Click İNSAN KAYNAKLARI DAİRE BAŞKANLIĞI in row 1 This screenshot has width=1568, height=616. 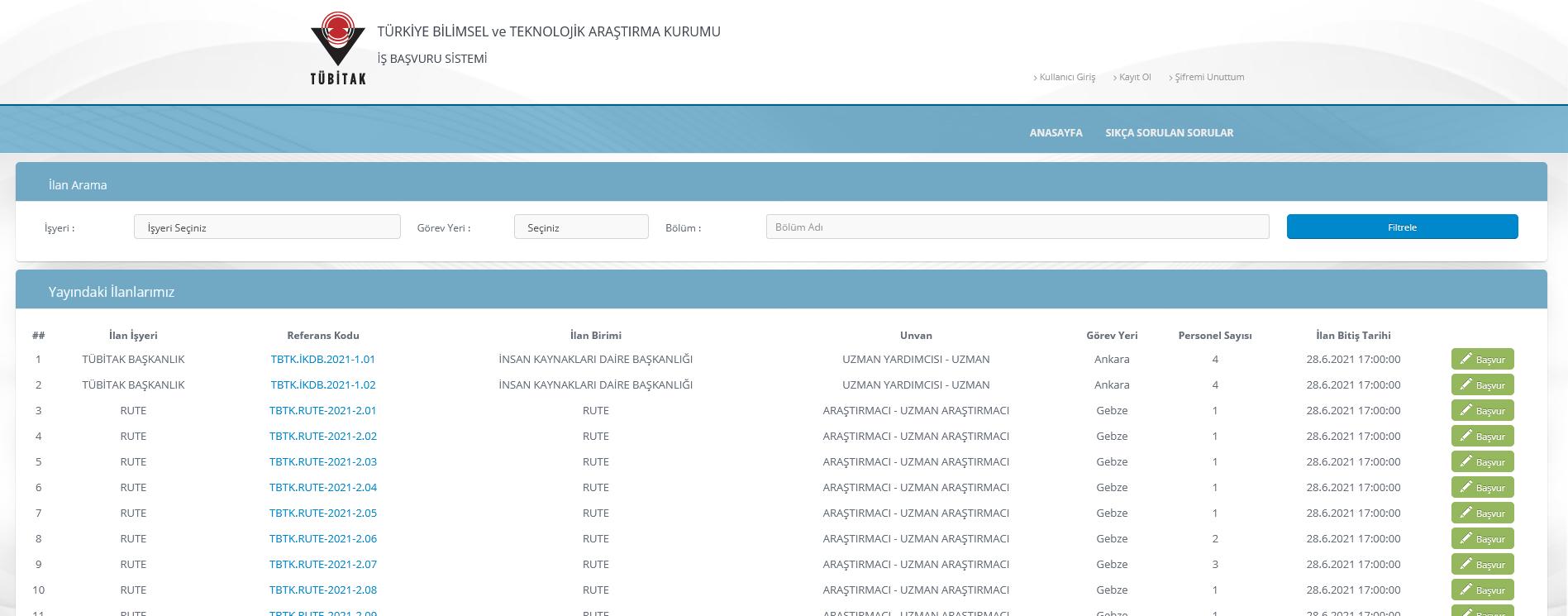tap(596, 359)
